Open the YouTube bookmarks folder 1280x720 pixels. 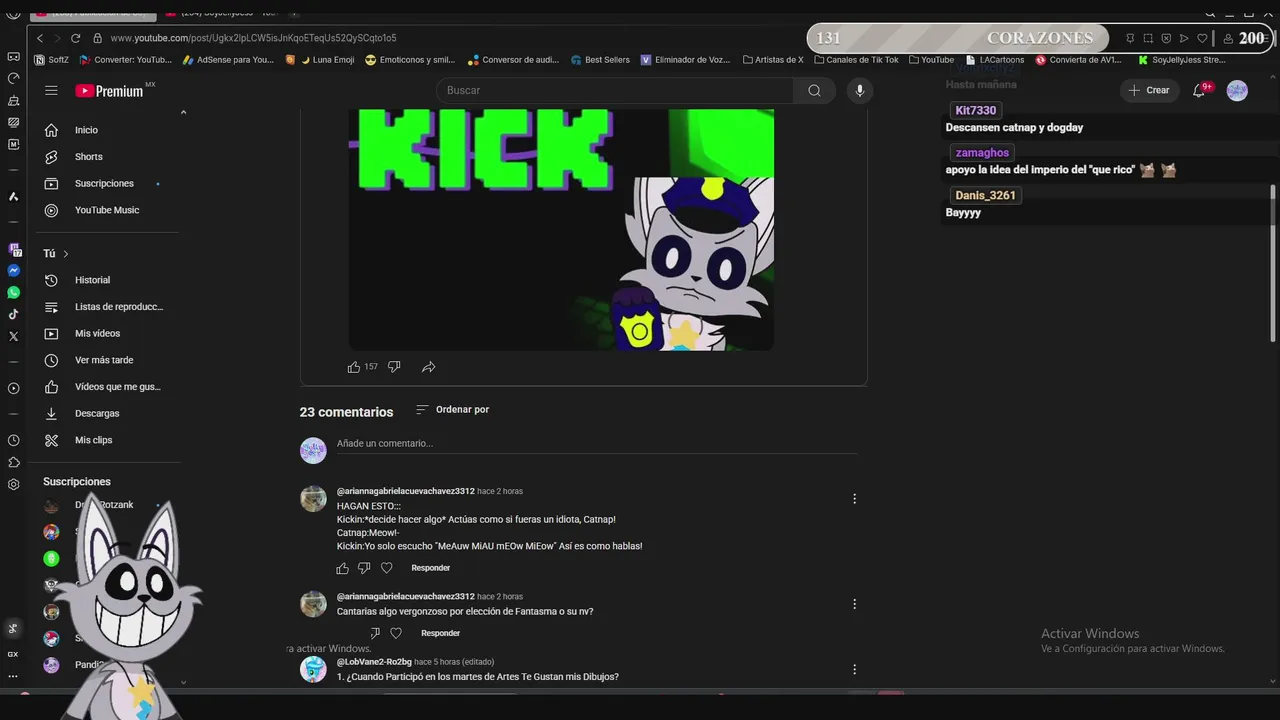coord(931,60)
